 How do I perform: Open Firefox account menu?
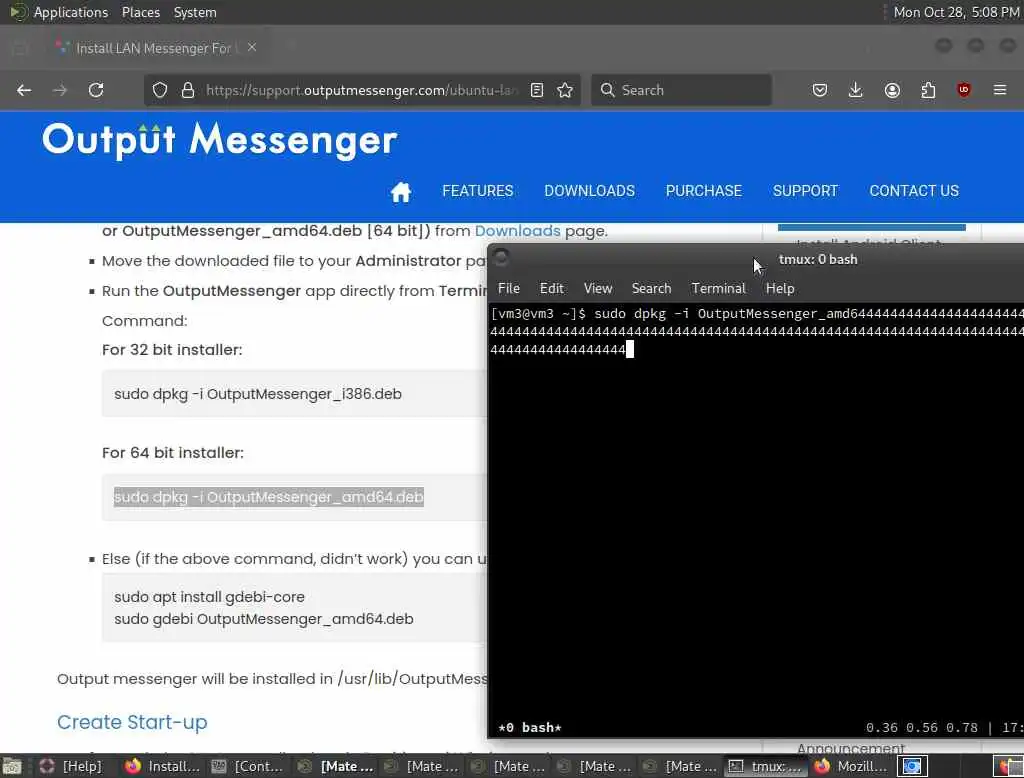click(x=892, y=90)
